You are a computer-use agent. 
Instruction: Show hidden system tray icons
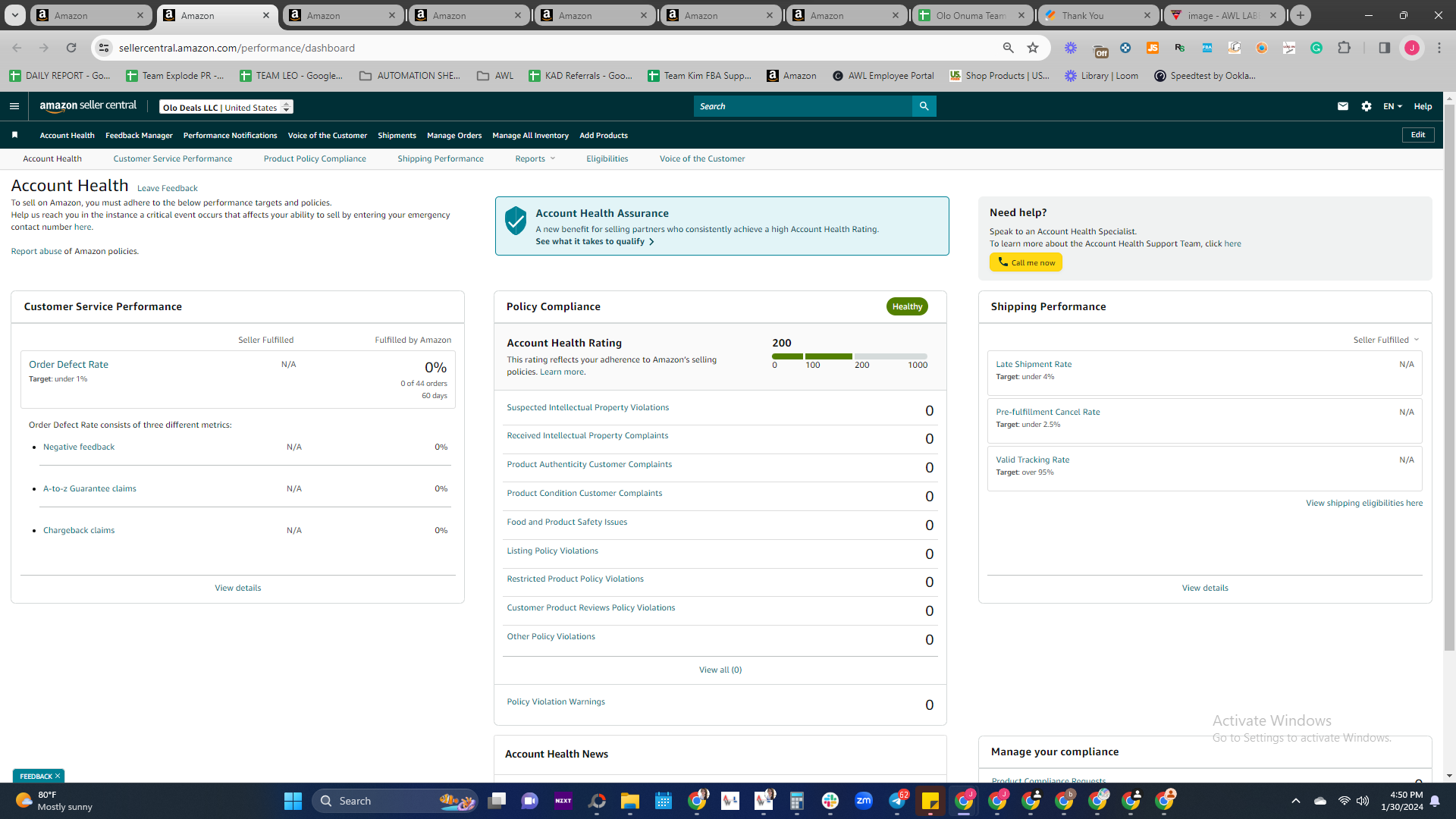click(1296, 801)
